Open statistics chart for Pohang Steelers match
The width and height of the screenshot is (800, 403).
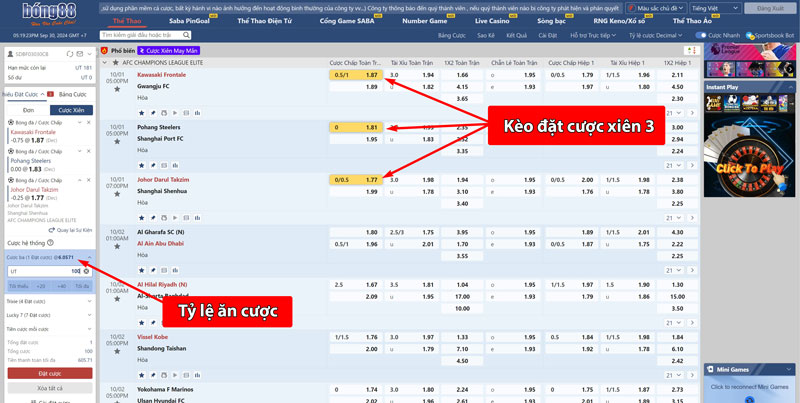coord(175,165)
